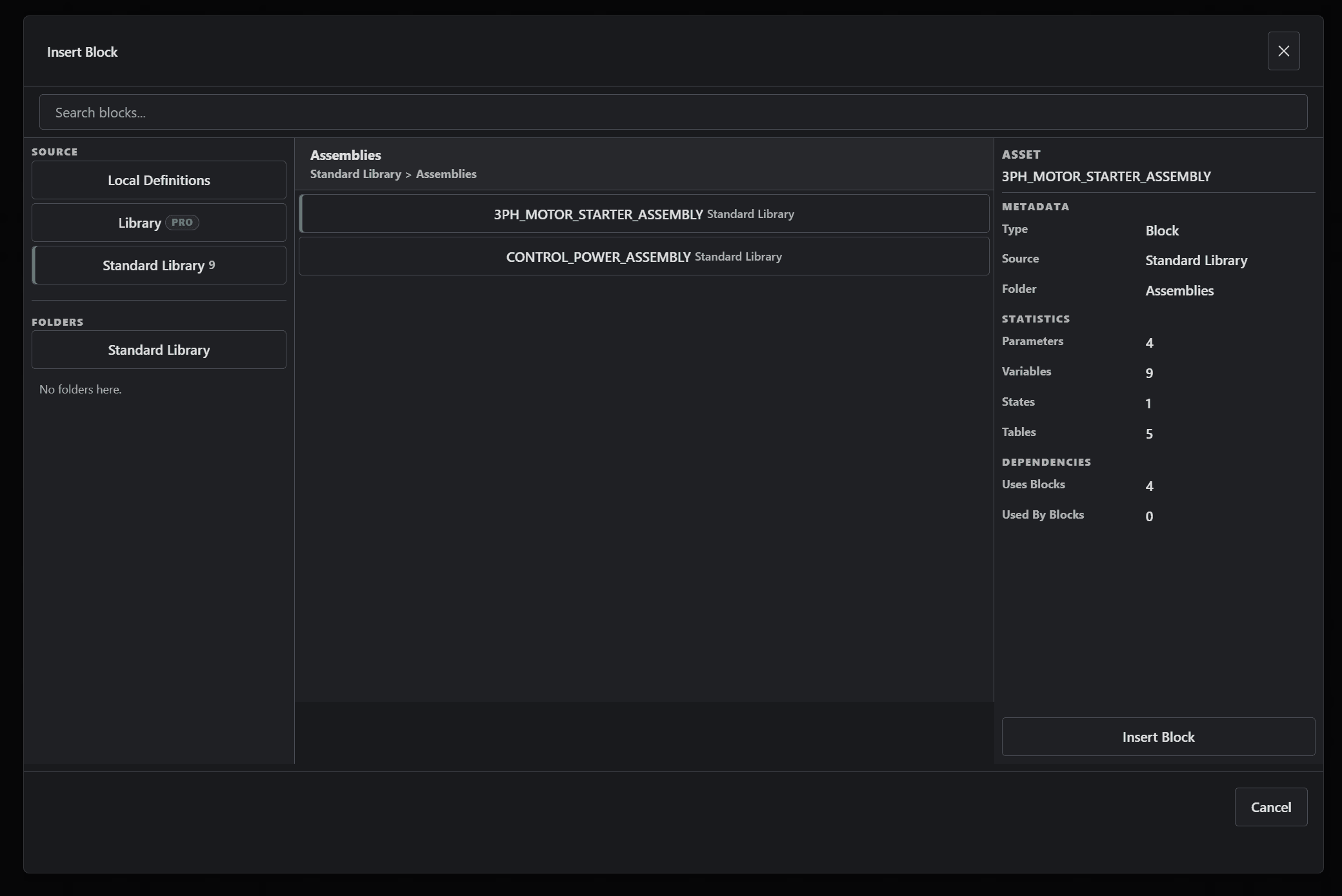1342x896 pixels.
Task: Close the Insert Block dialog with X
Action: (1283, 51)
